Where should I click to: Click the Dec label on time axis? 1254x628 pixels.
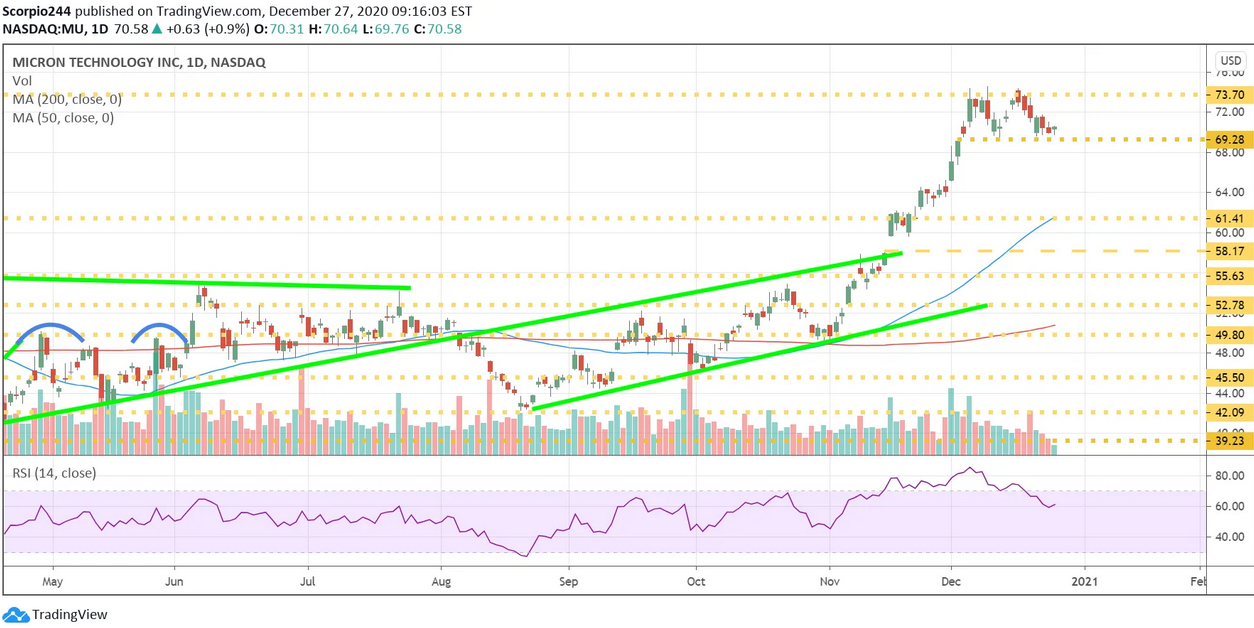click(x=951, y=580)
